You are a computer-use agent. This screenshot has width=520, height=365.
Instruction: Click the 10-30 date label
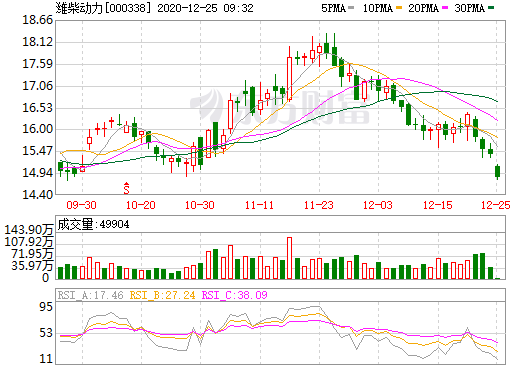point(200,205)
